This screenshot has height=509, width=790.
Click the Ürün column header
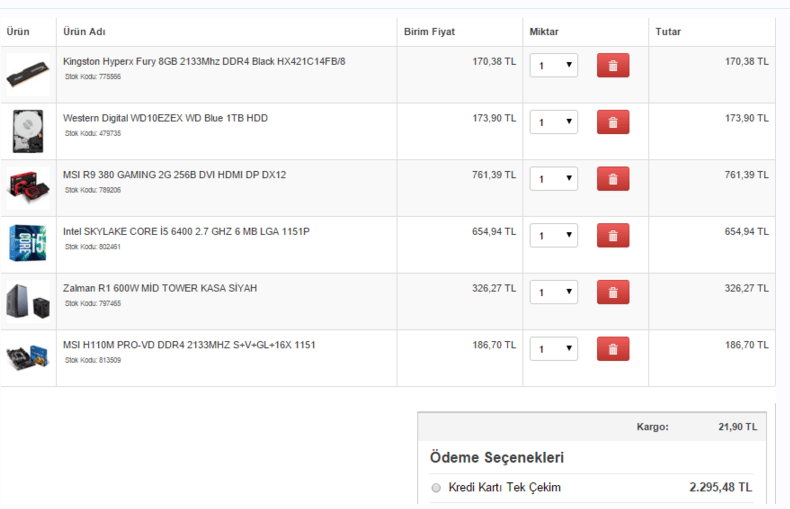tap(18, 32)
